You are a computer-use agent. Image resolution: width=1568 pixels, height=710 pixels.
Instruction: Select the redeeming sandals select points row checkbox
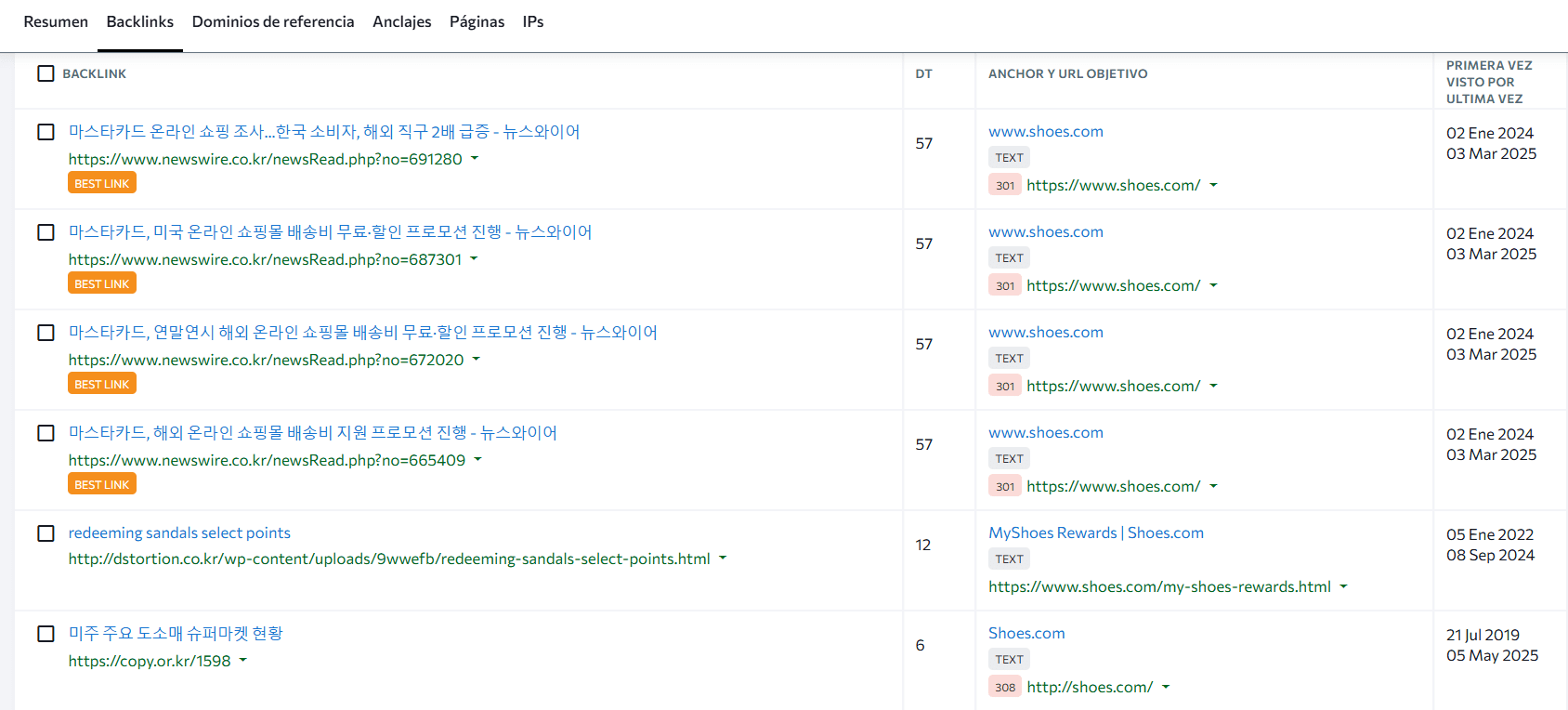[46, 533]
